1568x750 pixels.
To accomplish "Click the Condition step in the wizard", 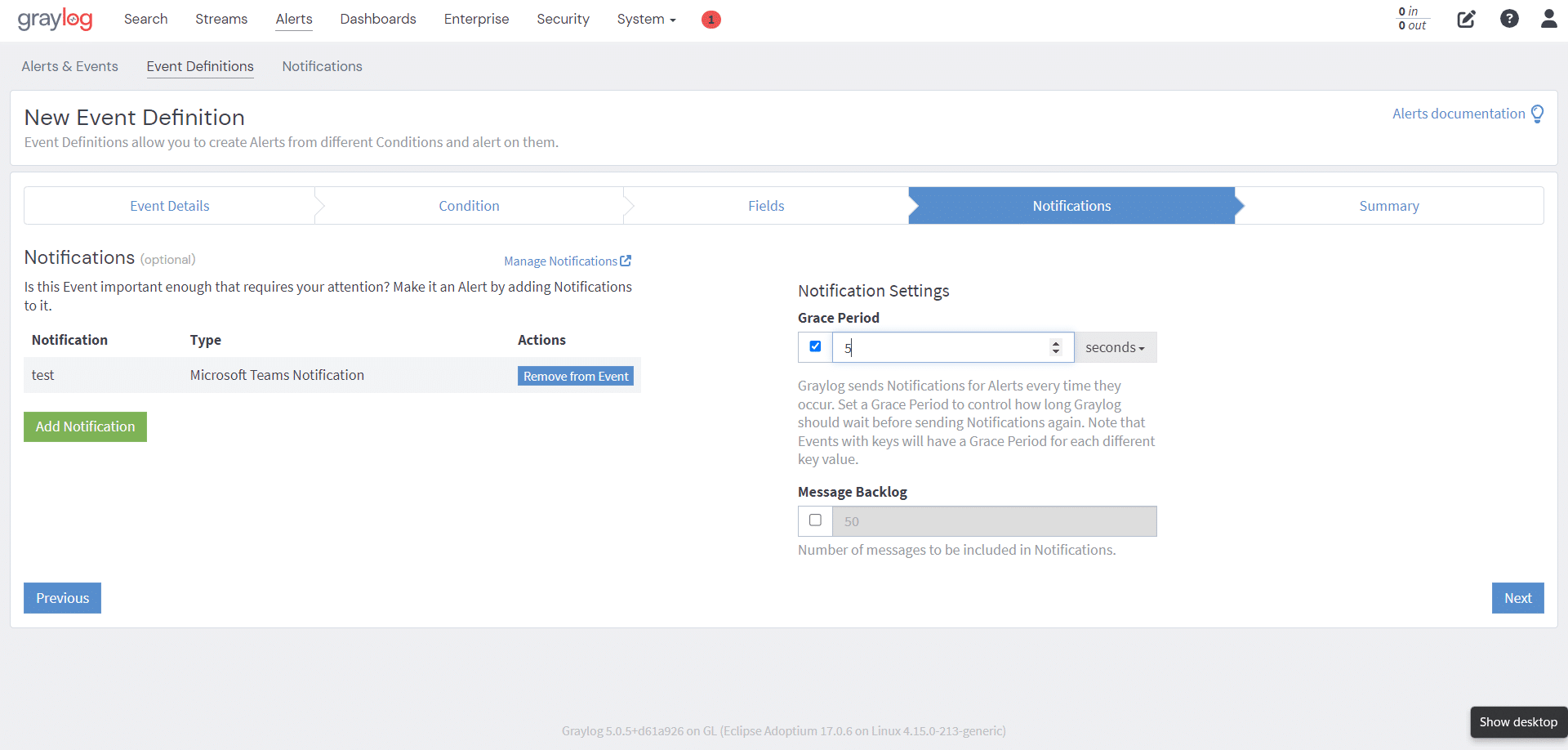I will [x=469, y=205].
